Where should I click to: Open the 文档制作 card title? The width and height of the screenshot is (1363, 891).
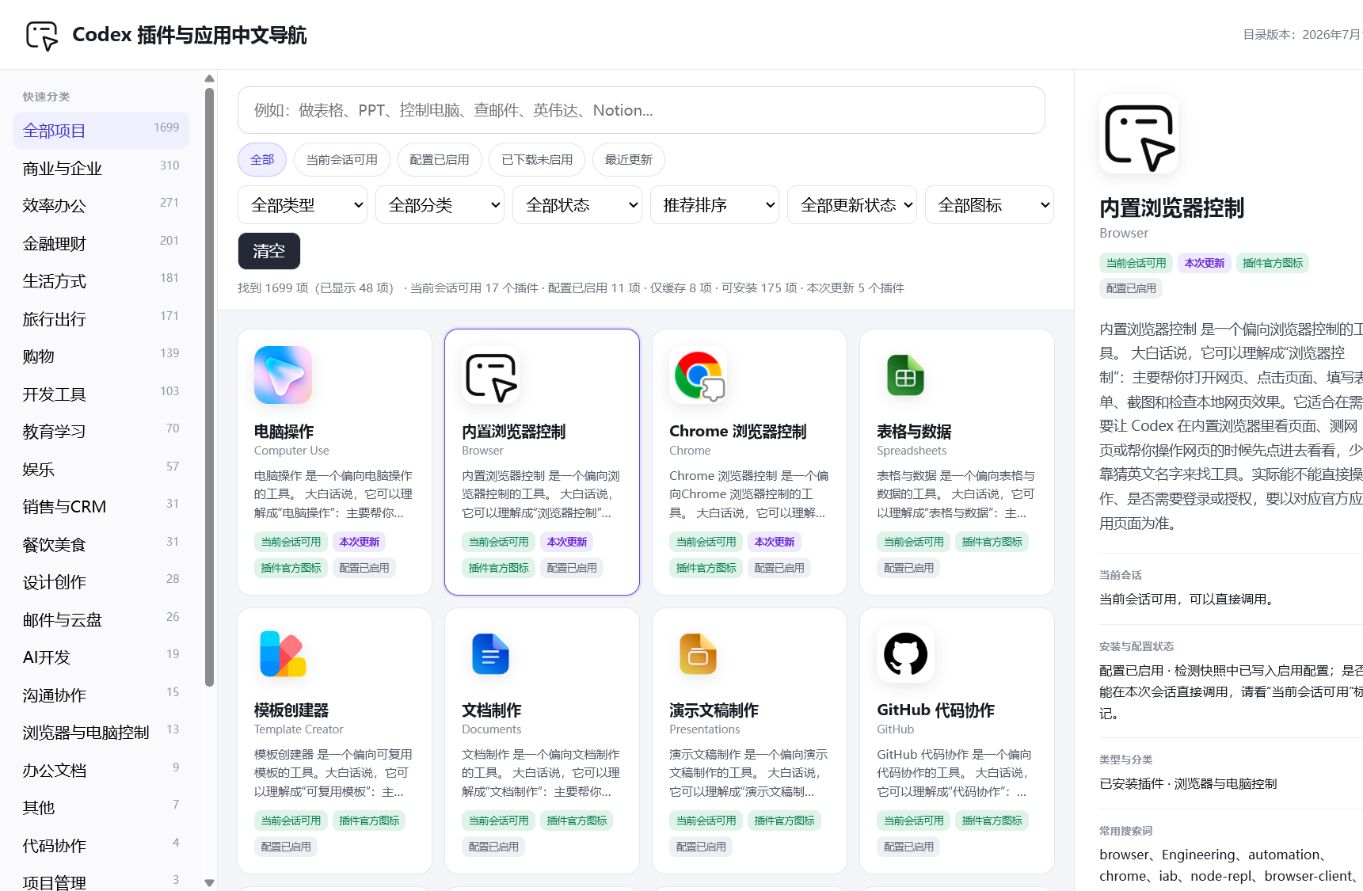491,710
